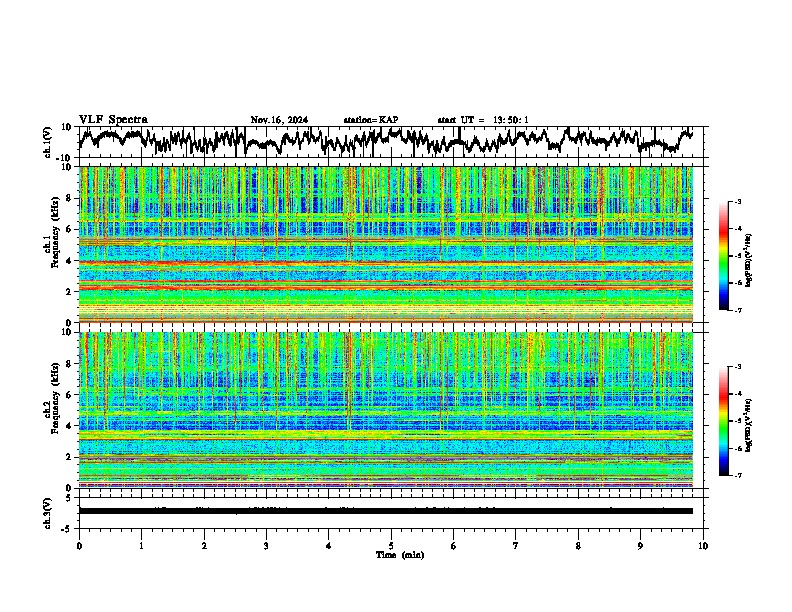Click the "ch.1(V)" waveform axis label

click(x=48, y=142)
